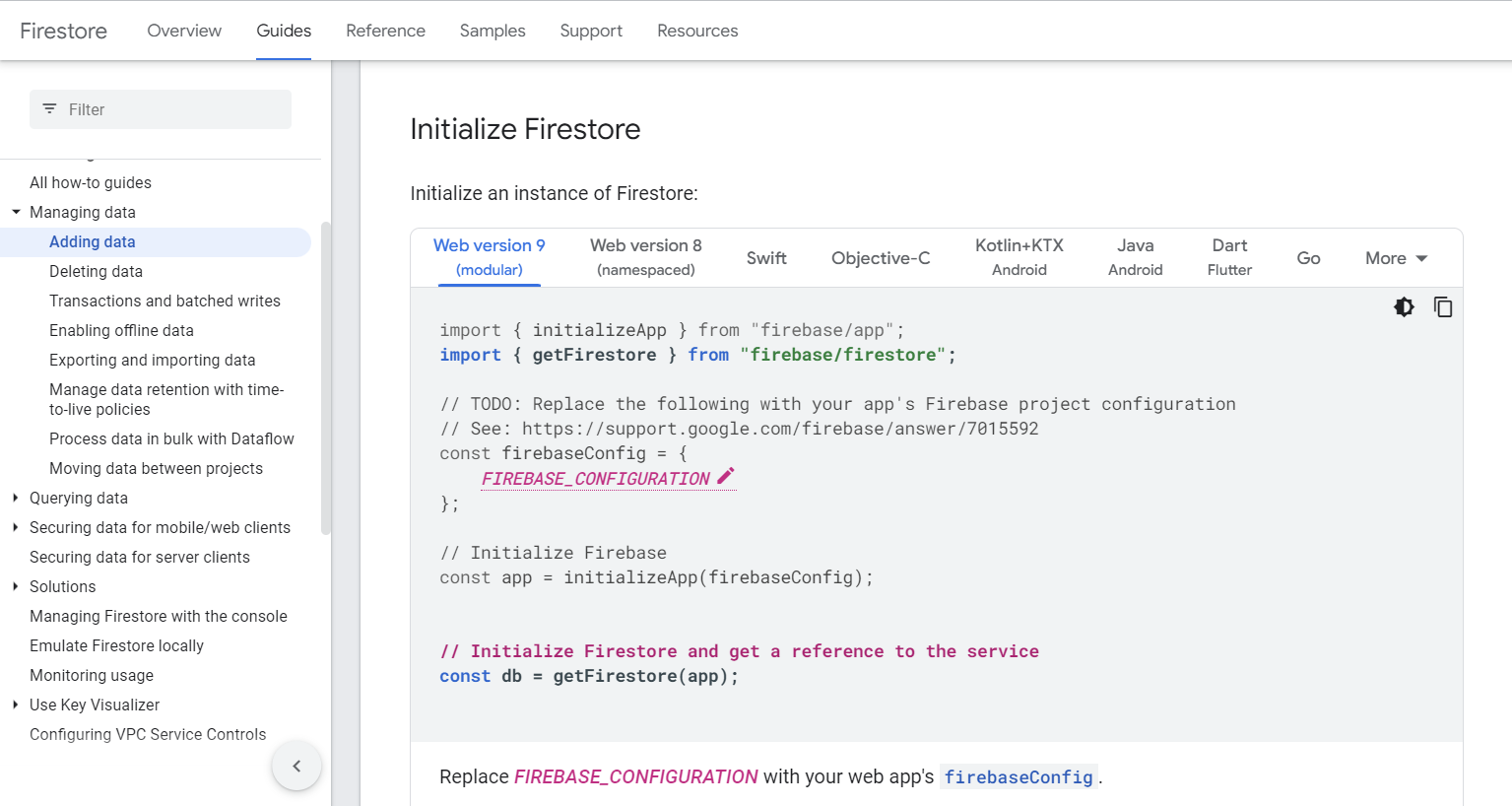Open the Reference top navigation tab
Screen dimensions: 1512x806
tap(385, 31)
